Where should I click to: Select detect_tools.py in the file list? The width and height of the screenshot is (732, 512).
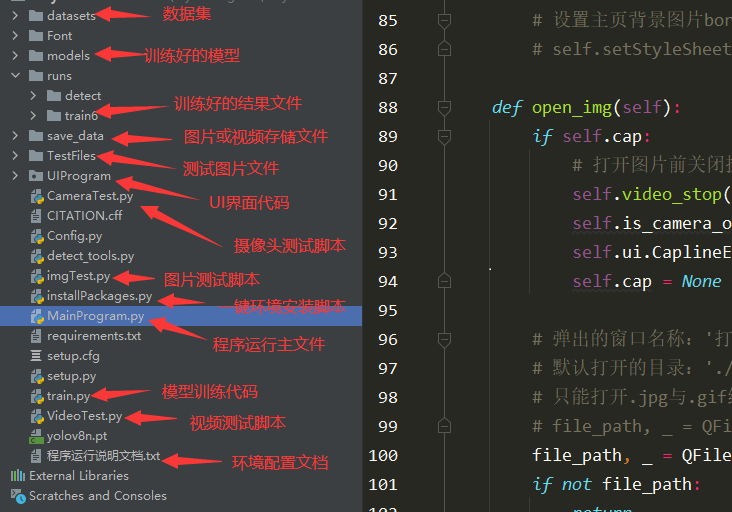click(90, 256)
